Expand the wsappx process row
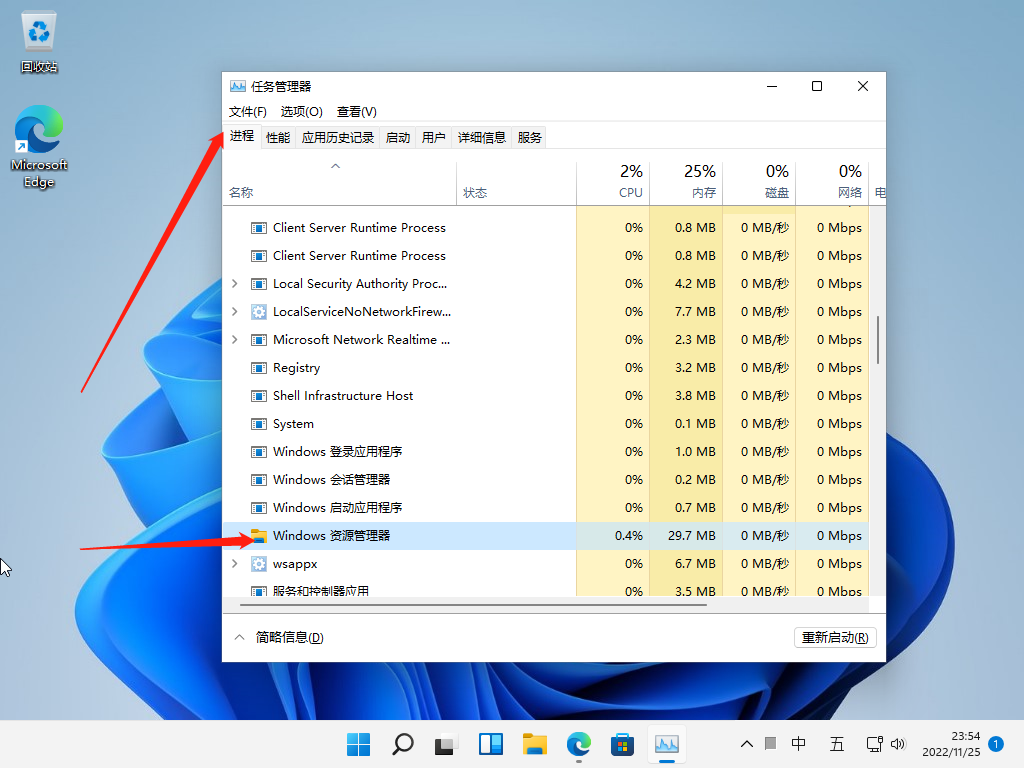The height and width of the screenshot is (768, 1024). [234, 564]
